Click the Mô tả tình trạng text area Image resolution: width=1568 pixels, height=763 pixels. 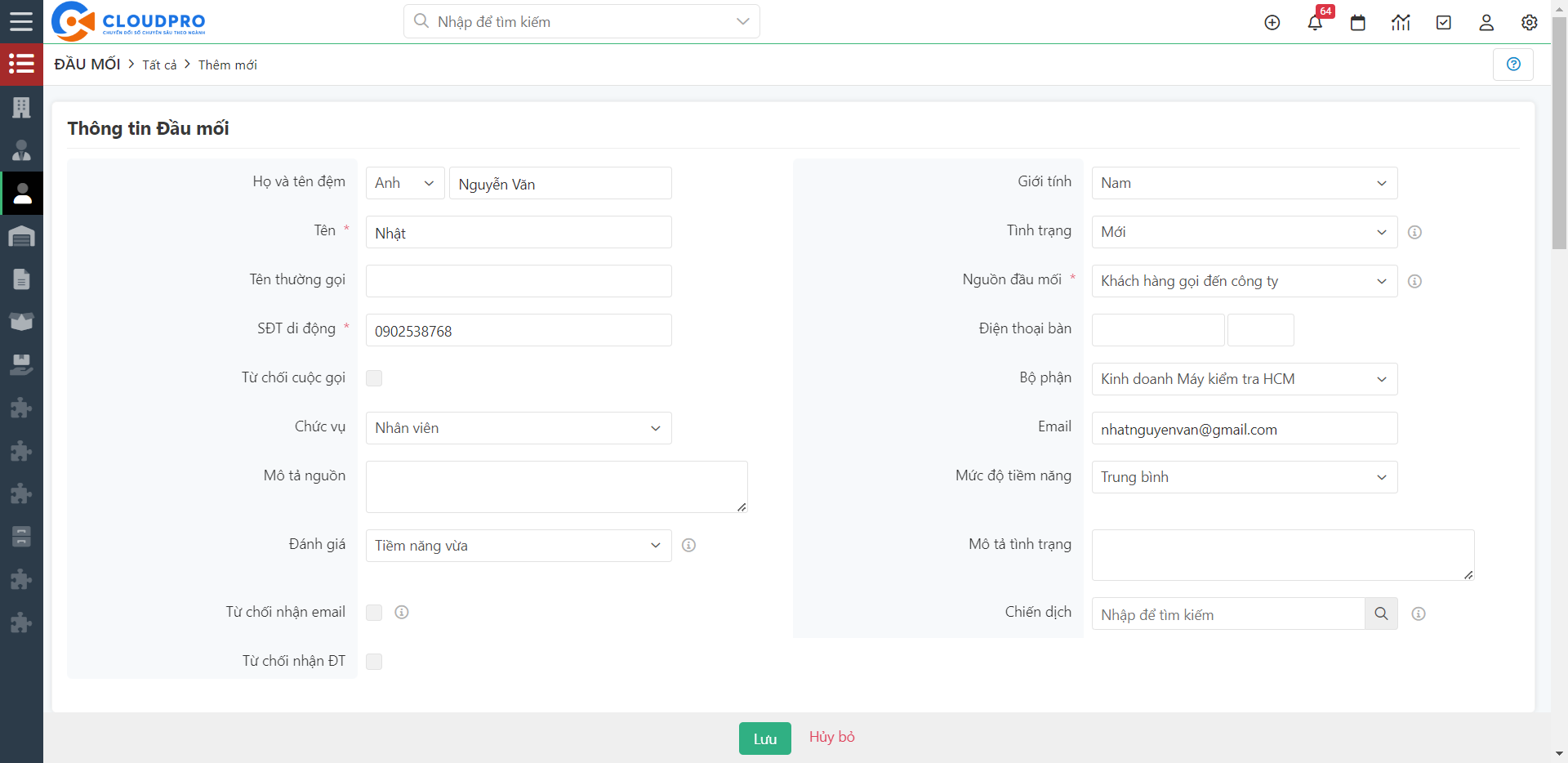tap(1283, 555)
